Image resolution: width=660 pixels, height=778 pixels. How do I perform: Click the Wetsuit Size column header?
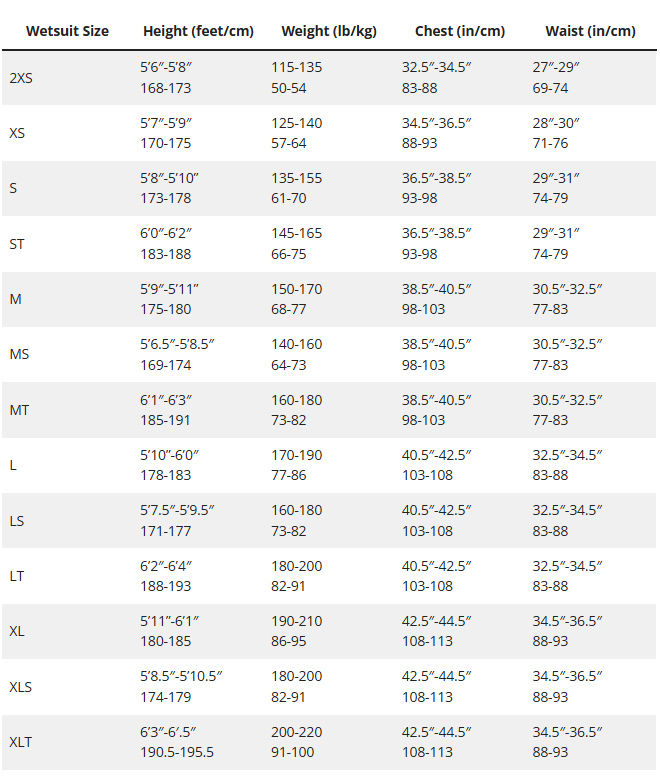click(x=67, y=31)
